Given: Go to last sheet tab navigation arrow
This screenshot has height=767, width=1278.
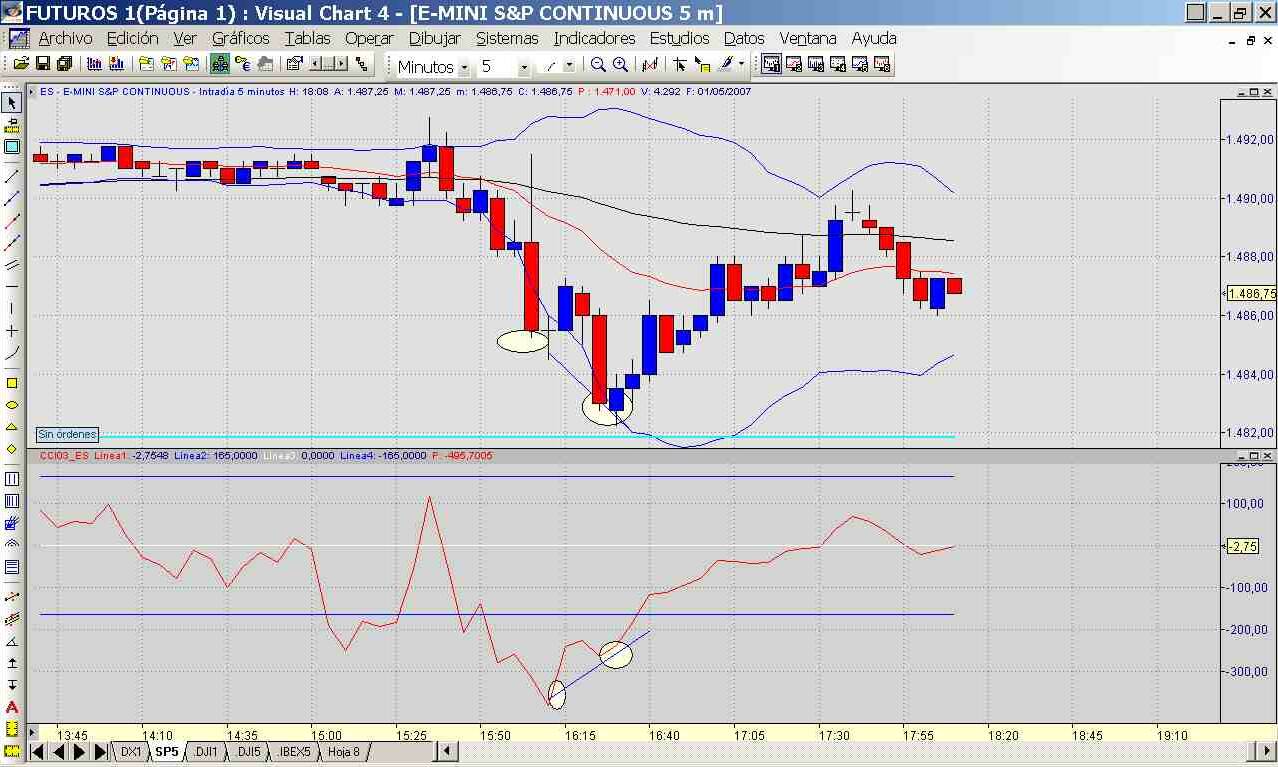Looking at the screenshot, I should tap(101, 751).
